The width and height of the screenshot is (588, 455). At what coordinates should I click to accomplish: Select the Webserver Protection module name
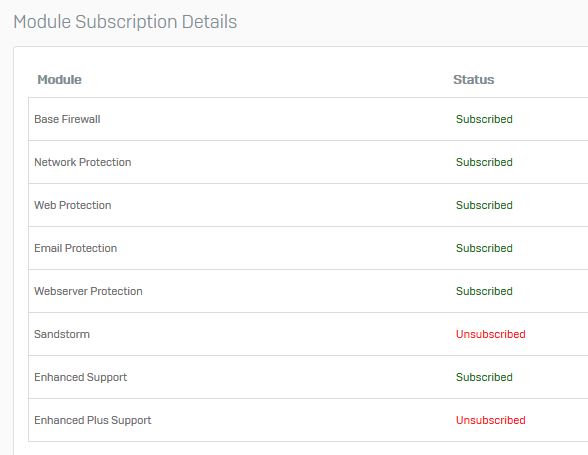(x=88, y=291)
